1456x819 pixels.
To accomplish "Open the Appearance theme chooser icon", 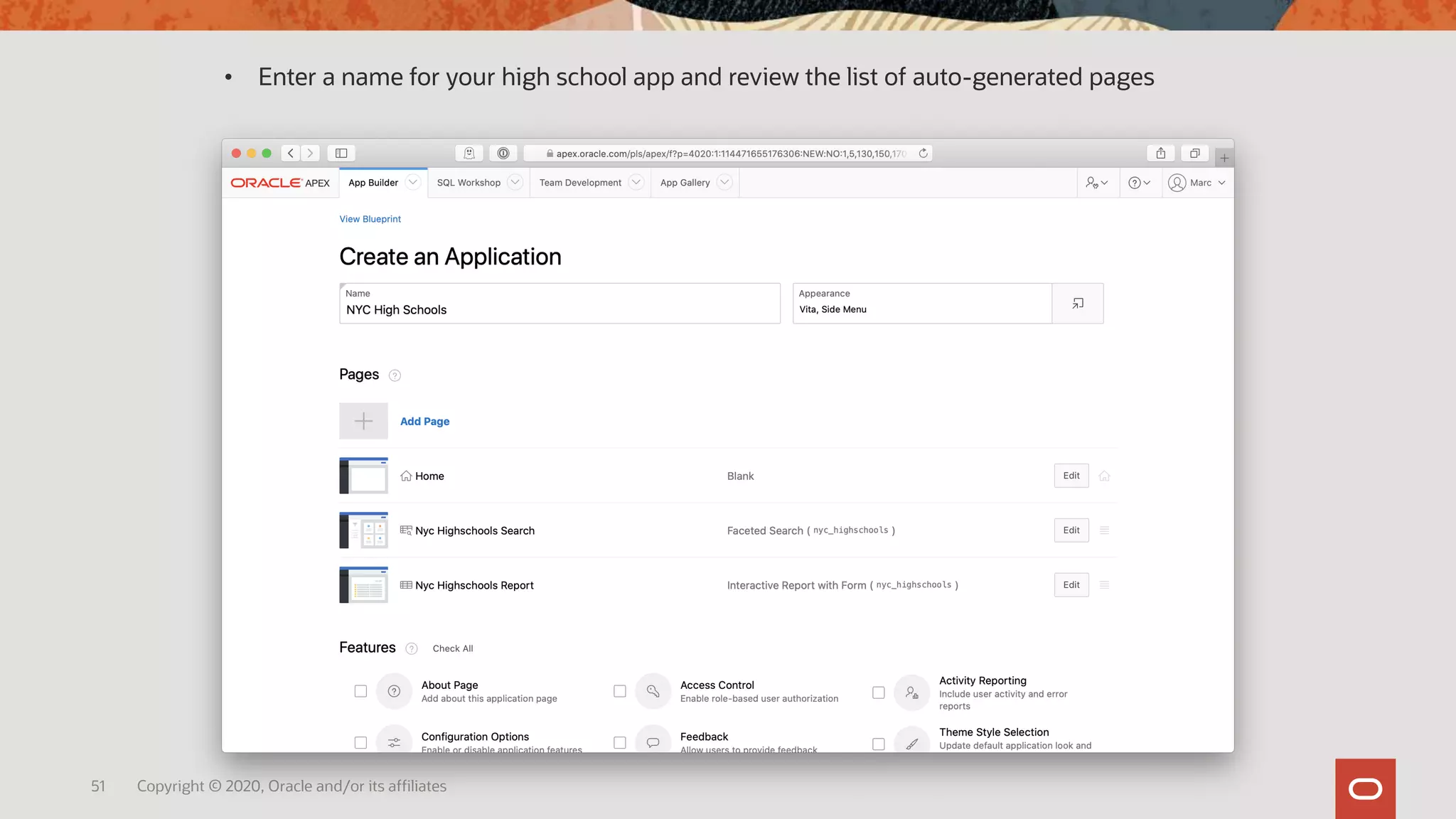I will pos(1078,304).
